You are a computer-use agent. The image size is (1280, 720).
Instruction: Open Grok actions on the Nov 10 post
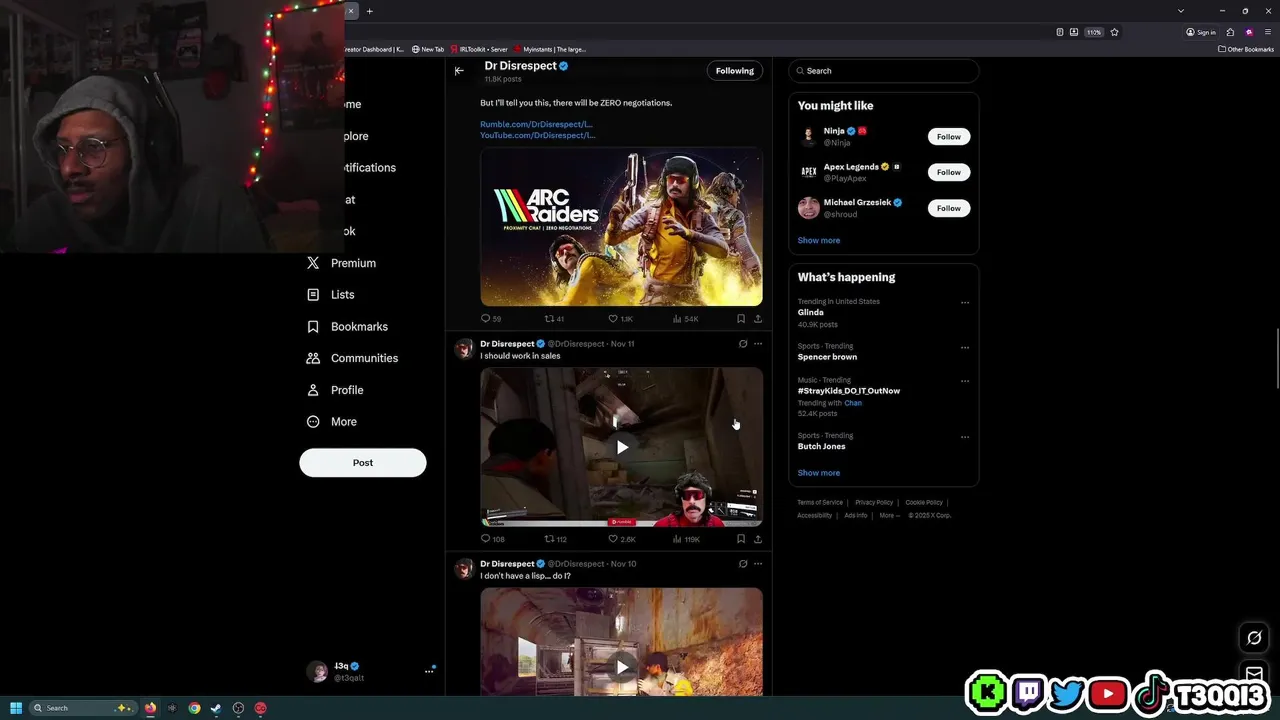click(742, 564)
